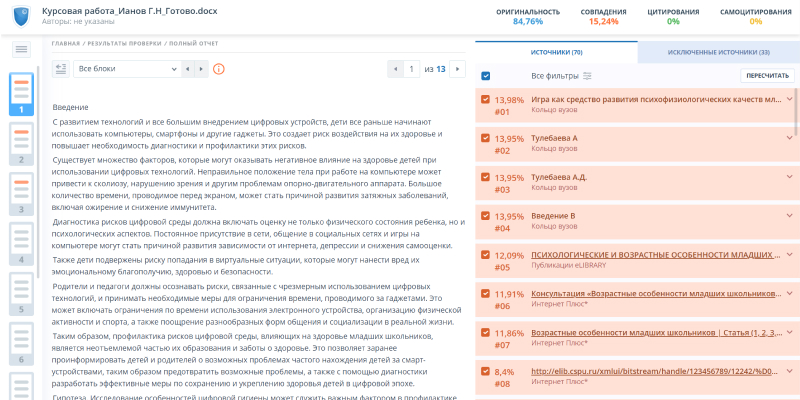Click the 'Самоцитирования' 0% value
This screenshot has width=800, height=400.
756,21
